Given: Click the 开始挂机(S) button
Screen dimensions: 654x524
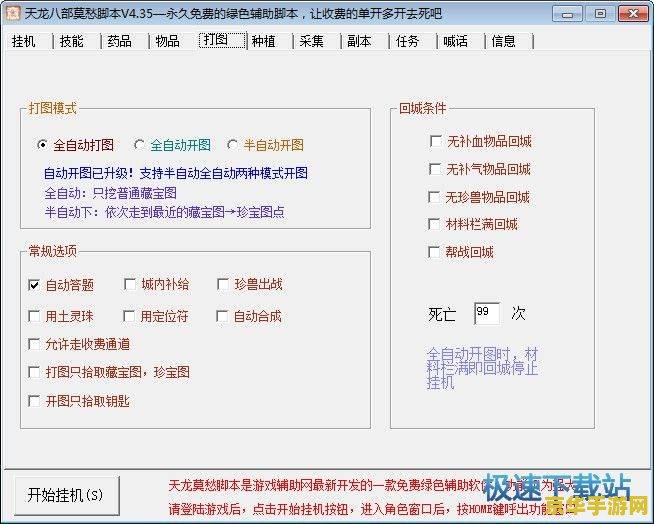Looking at the screenshot, I should click(66, 495).
